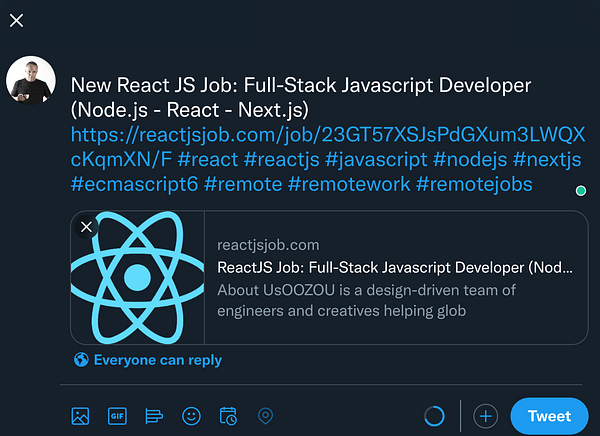Add an image to the tweet
This screenshot has width=600, height=436.
pos(81,416)
